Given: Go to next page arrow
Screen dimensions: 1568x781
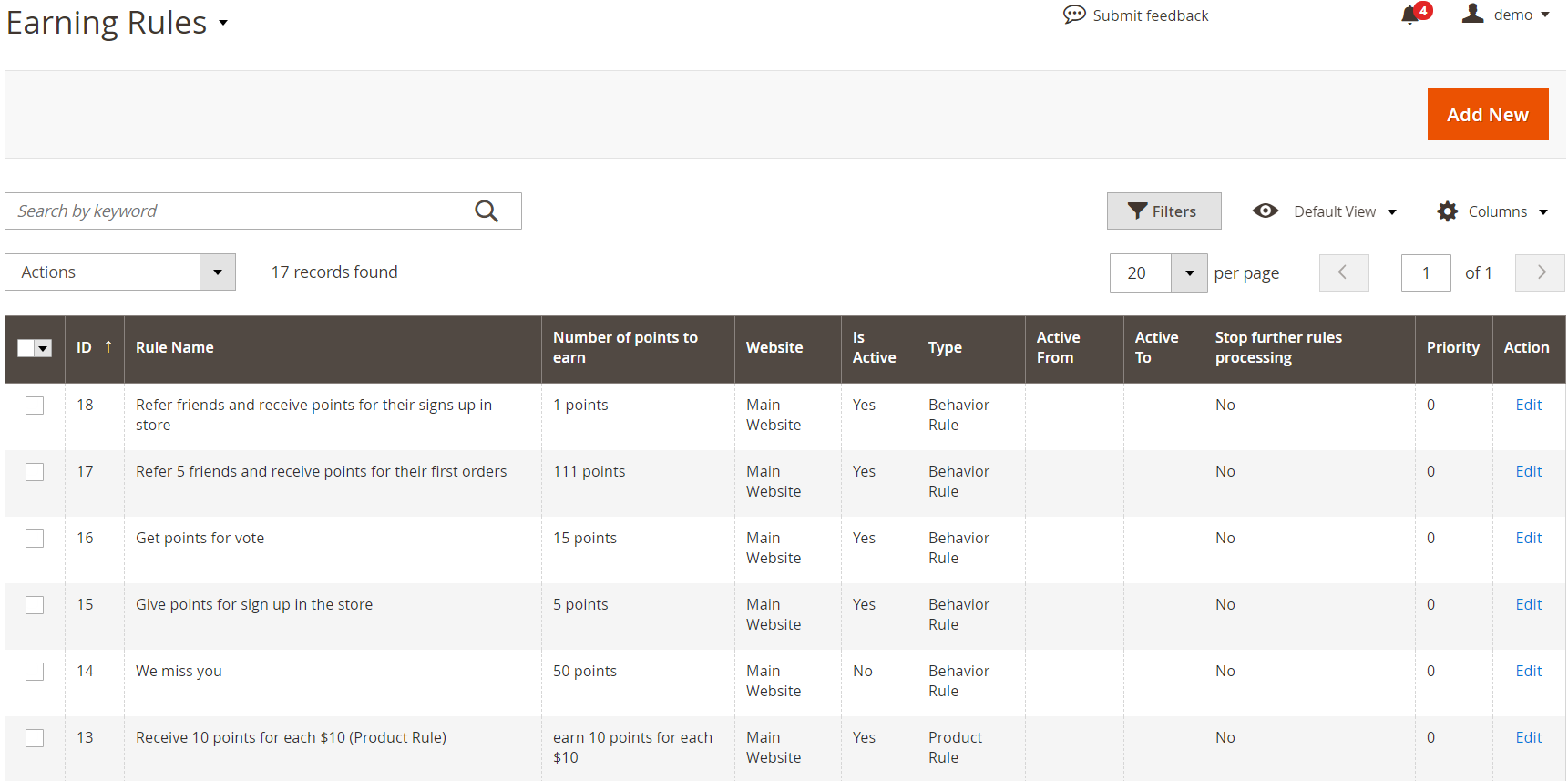Looking at the screenshot, I should click(x=1540, y=272).
